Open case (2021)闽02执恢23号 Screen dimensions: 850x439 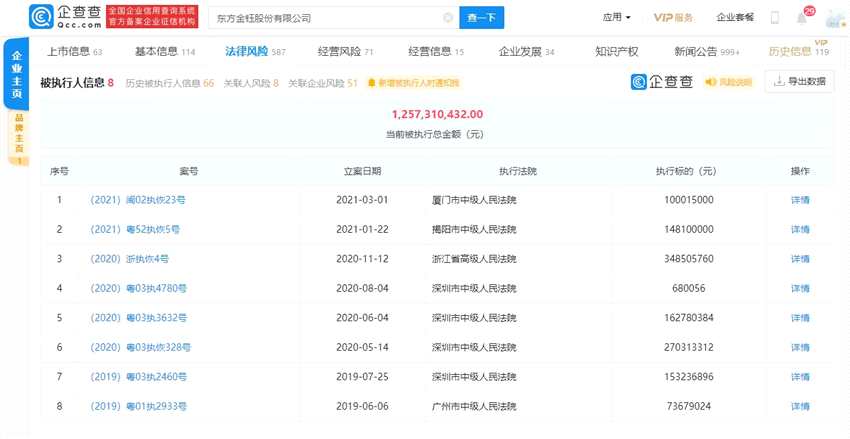[138, 200]
